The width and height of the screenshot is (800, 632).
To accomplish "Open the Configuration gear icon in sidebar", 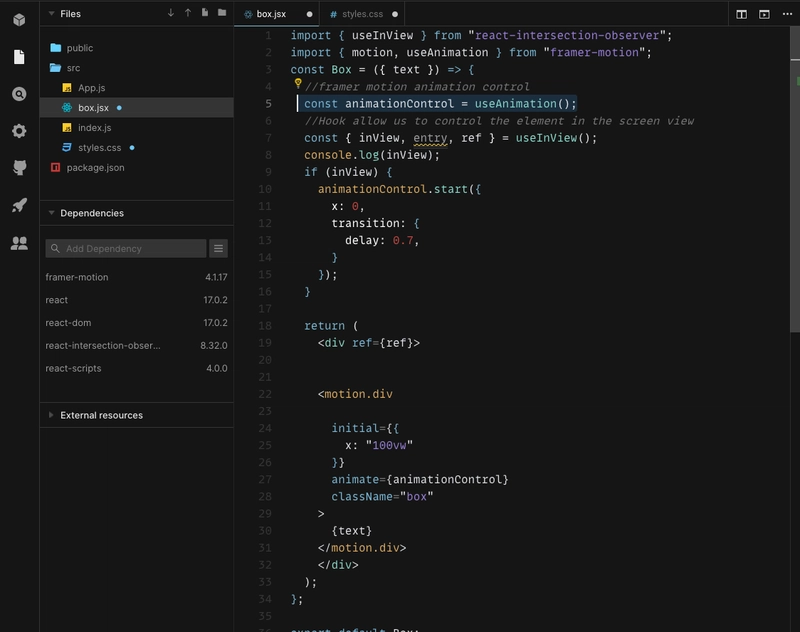I will [x=19, y=131].
